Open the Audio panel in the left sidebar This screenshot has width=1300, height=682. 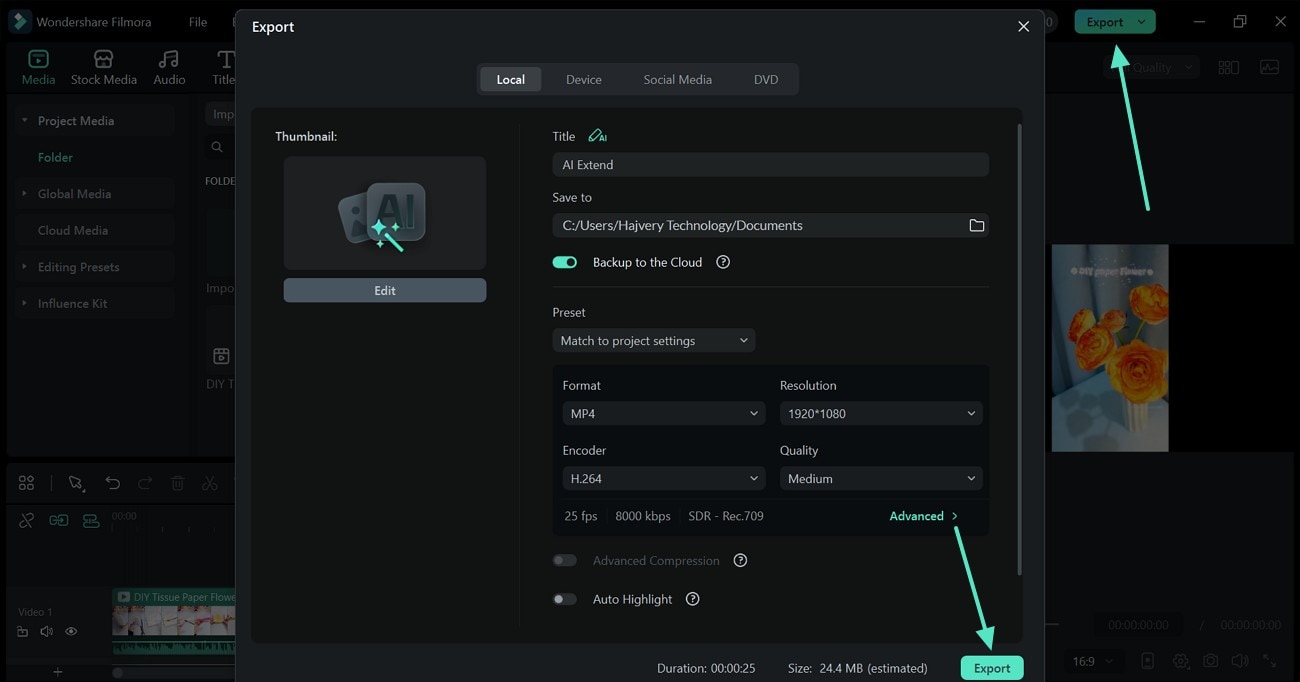(x=168, y=66)
